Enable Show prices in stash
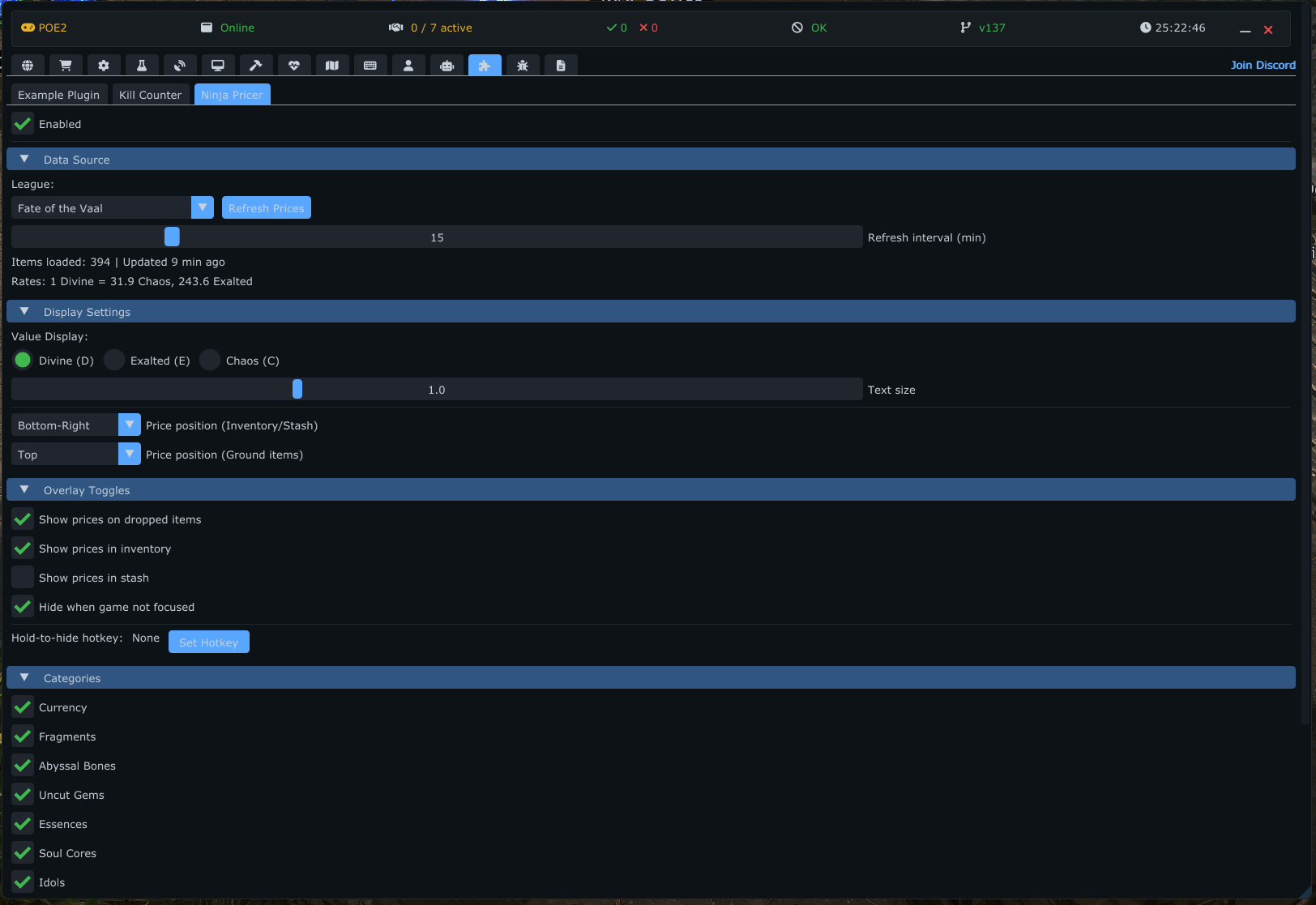The height and width of the screenshot is (905, 1316). click(x=23, y=578)
